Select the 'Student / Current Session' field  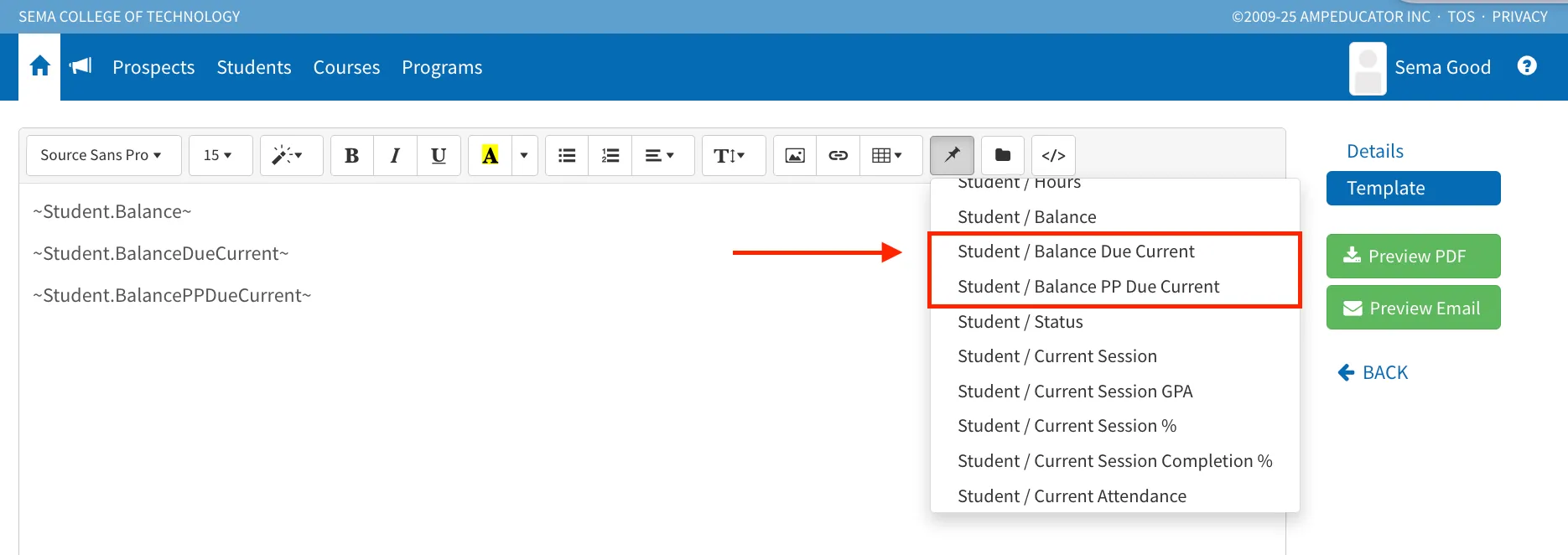tap(1115, 356)
